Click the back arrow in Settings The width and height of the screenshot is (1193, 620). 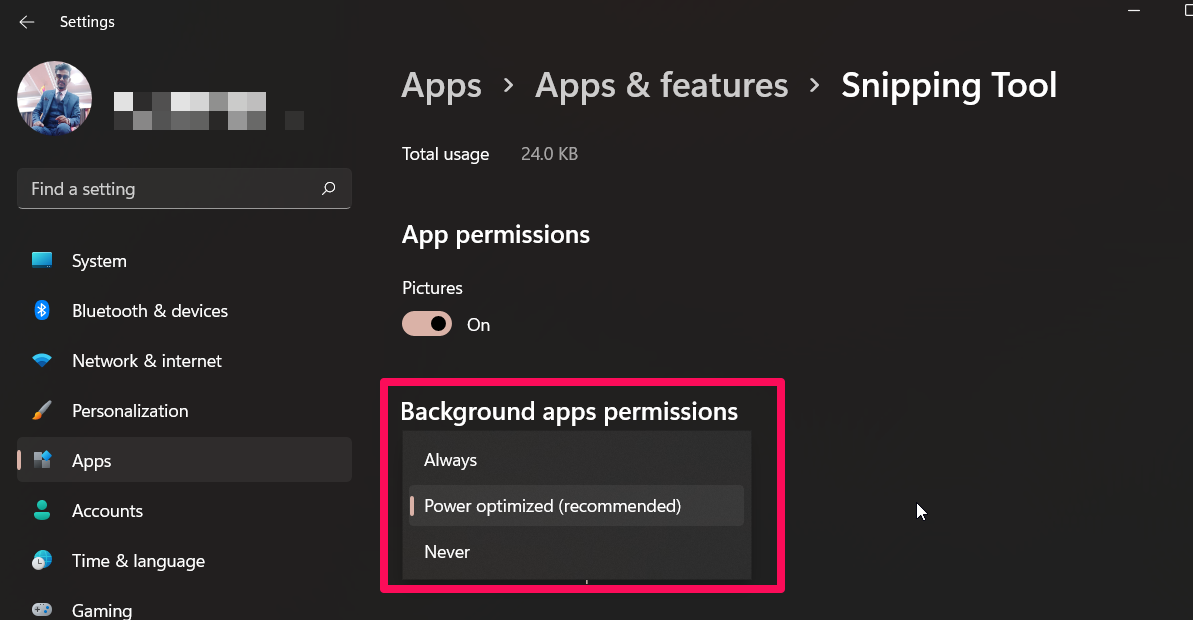coord(27,22)
